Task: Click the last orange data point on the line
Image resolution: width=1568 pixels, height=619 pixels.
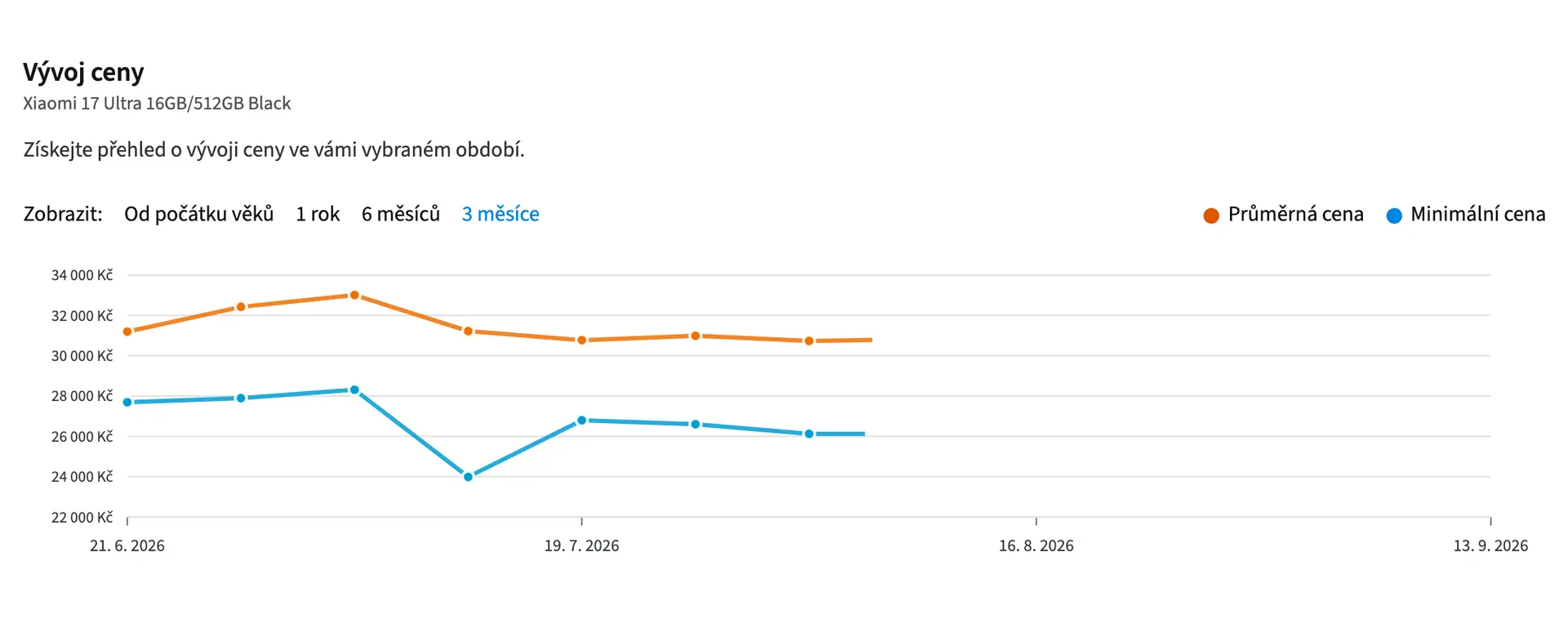Action: coord(809,341)
